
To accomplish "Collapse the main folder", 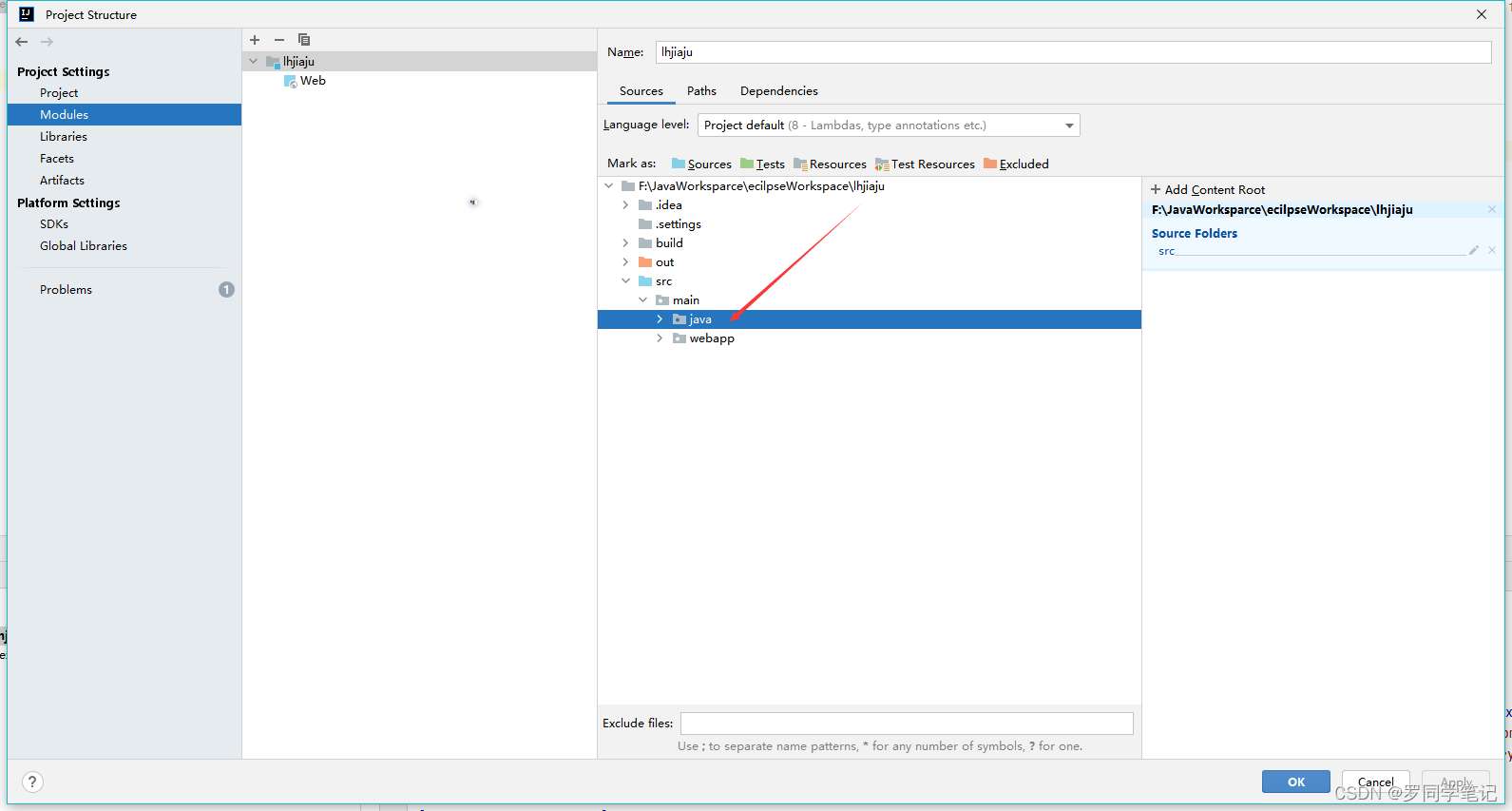I will (x=642, y=299).
